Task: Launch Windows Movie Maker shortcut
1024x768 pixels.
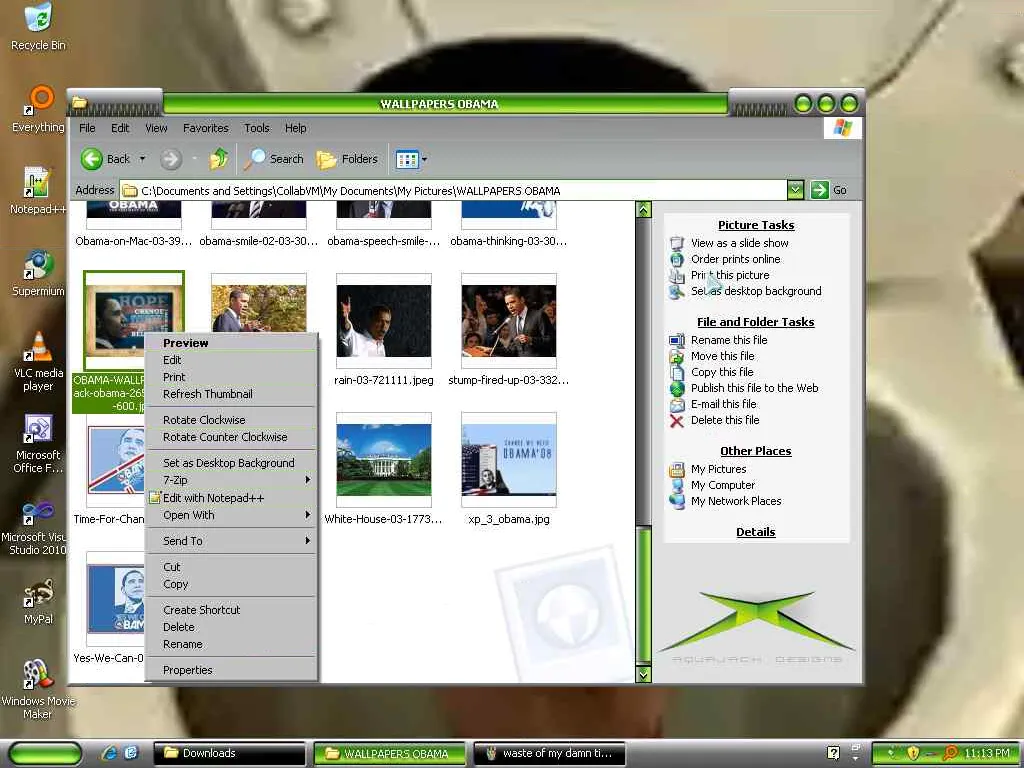Action: 38,690
